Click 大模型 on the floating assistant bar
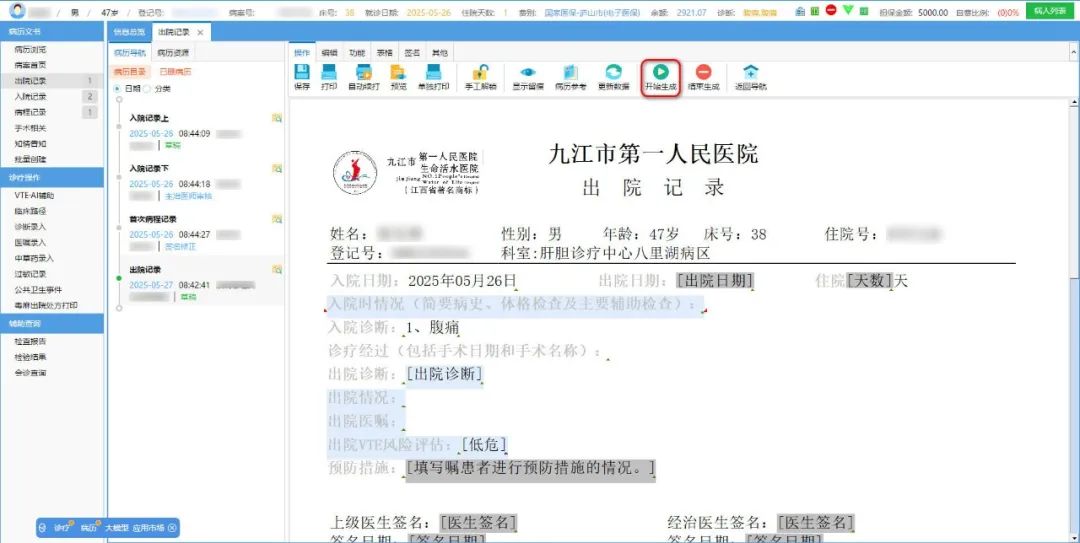 (x=117, y=528)
